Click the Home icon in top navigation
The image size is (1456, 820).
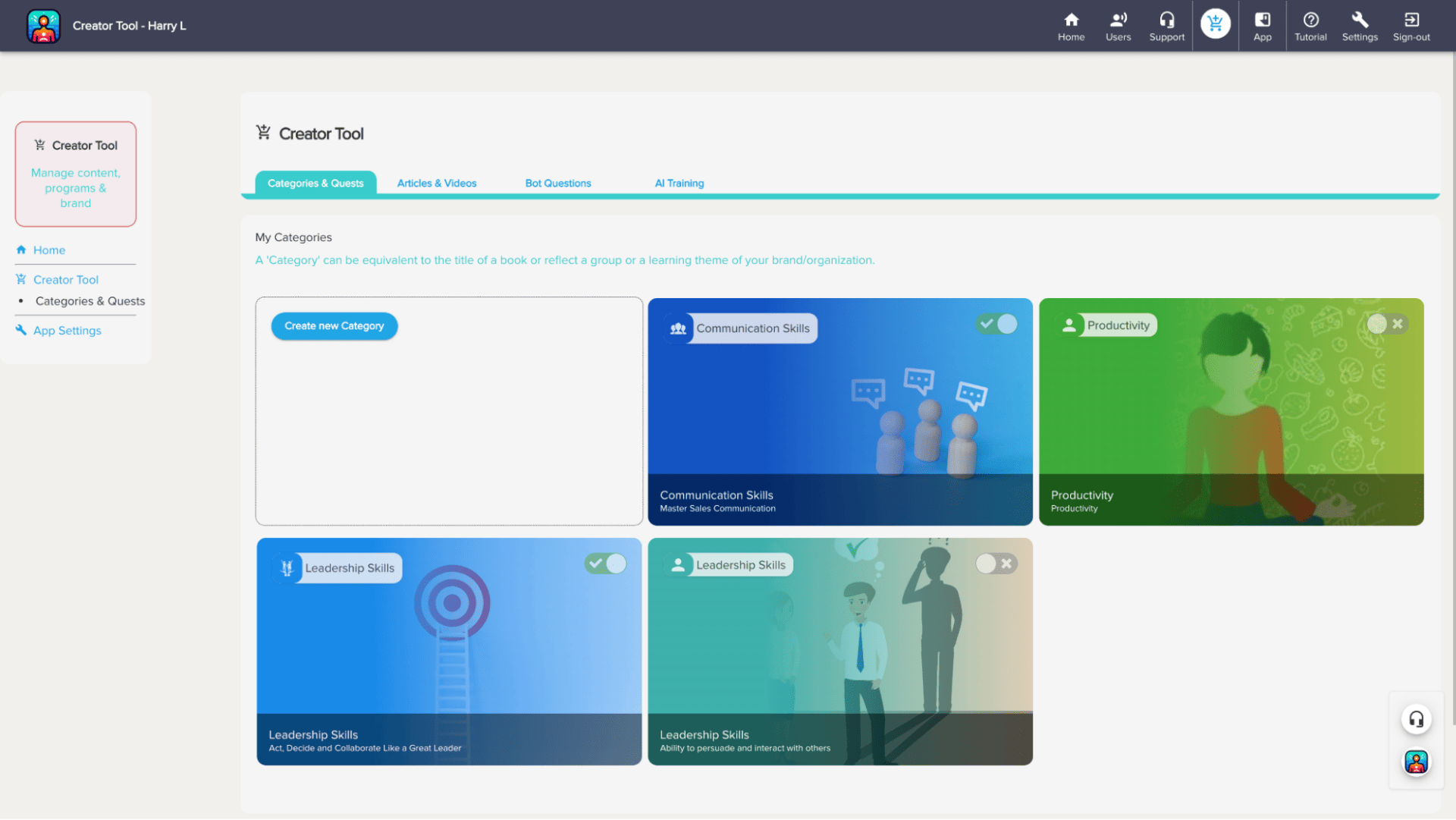[1071, 26]
